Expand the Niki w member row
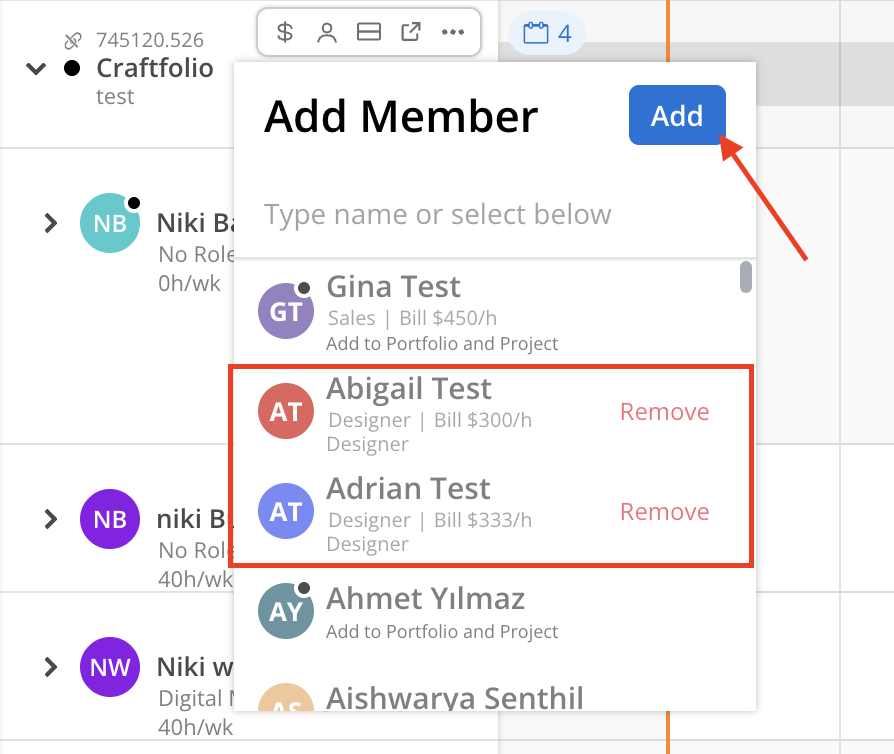894x754 pixels. [x=51, y=667]
